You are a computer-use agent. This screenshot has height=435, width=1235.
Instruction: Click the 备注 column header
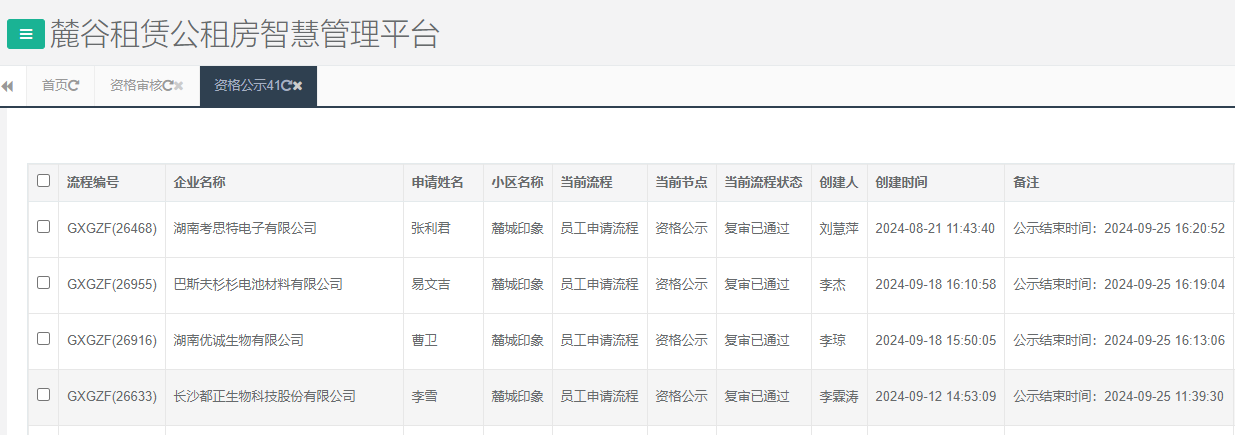pyautogui.click(x=1026, y=183)
